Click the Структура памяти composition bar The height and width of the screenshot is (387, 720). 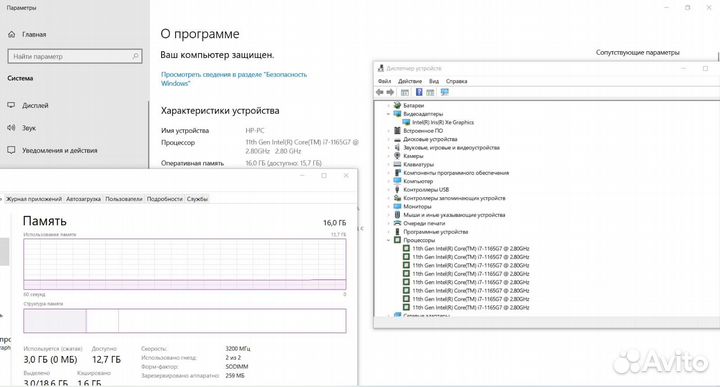[185, 320]
